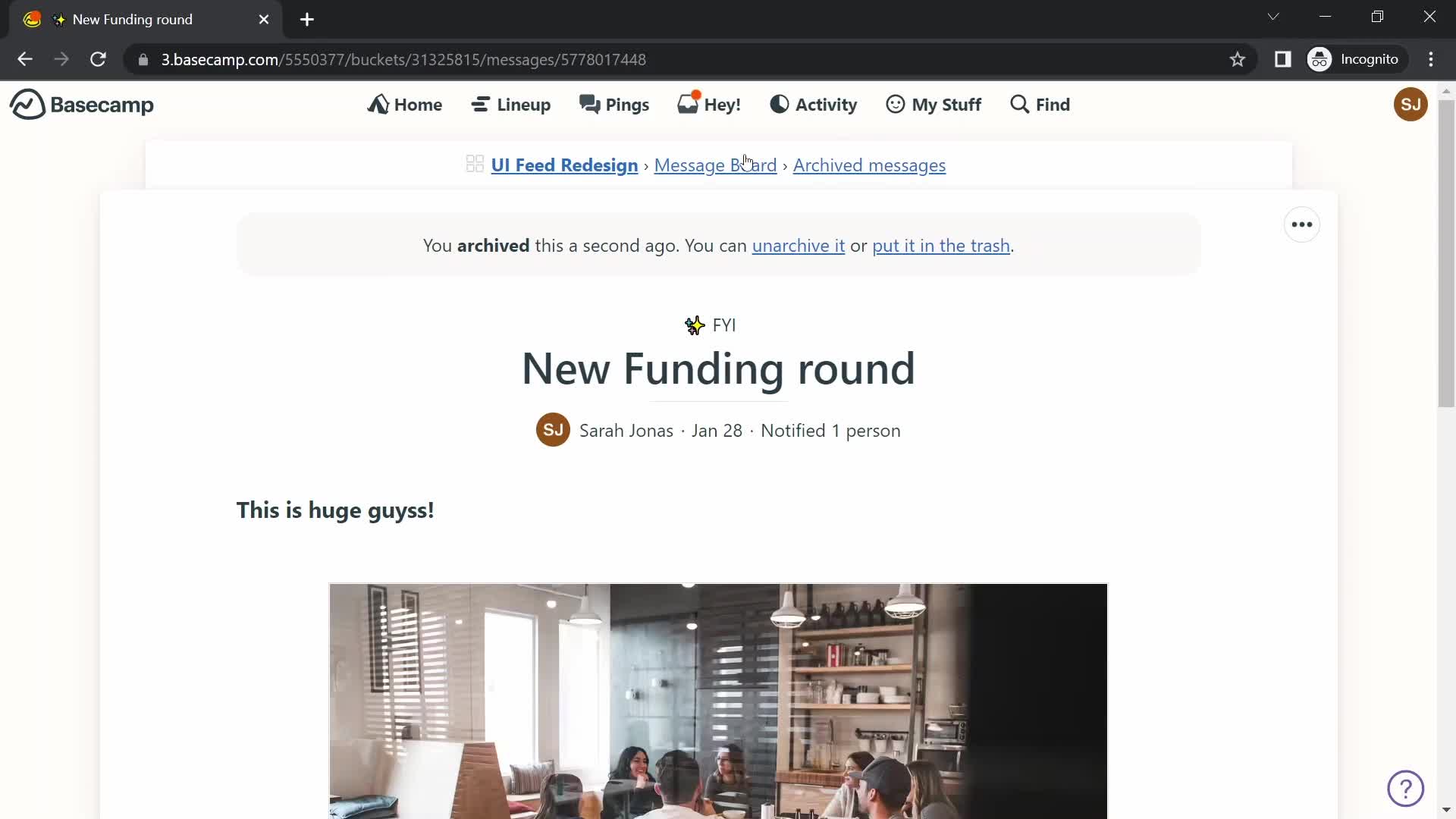Click the FYI category badge icon
The width and height of the screenshot is (1456, 819).
[695, 324]
